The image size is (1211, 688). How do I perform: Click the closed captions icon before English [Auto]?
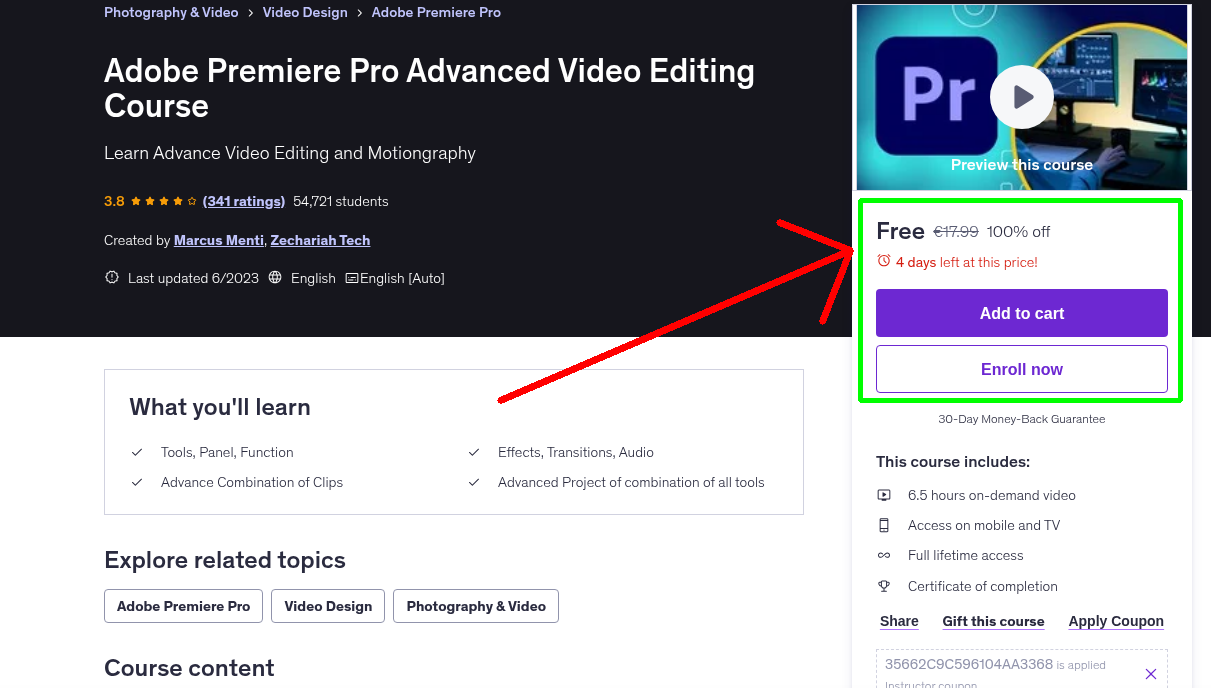(x=354, y=277)
